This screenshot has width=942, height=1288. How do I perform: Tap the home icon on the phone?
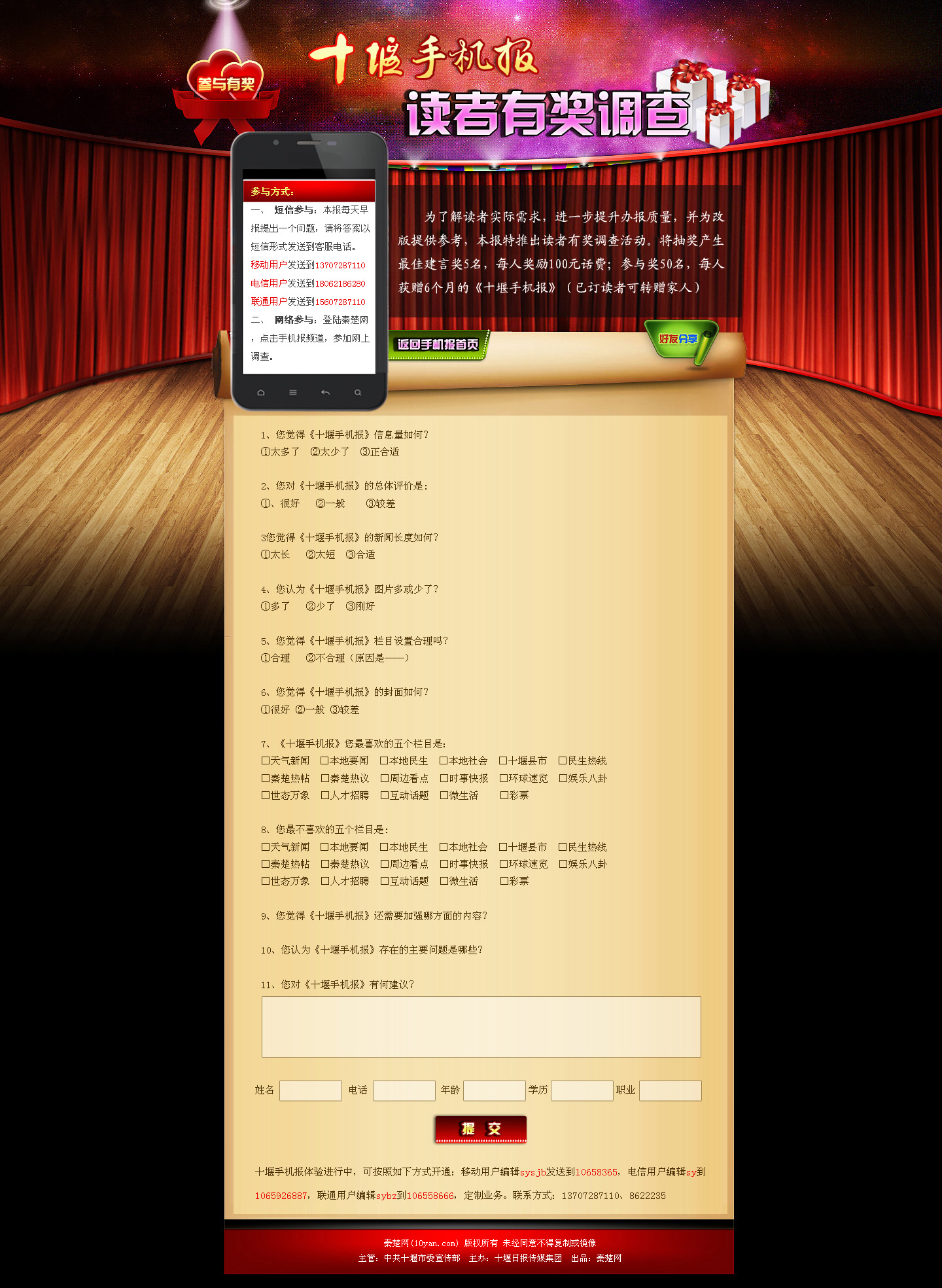click(x=261, y=393)
